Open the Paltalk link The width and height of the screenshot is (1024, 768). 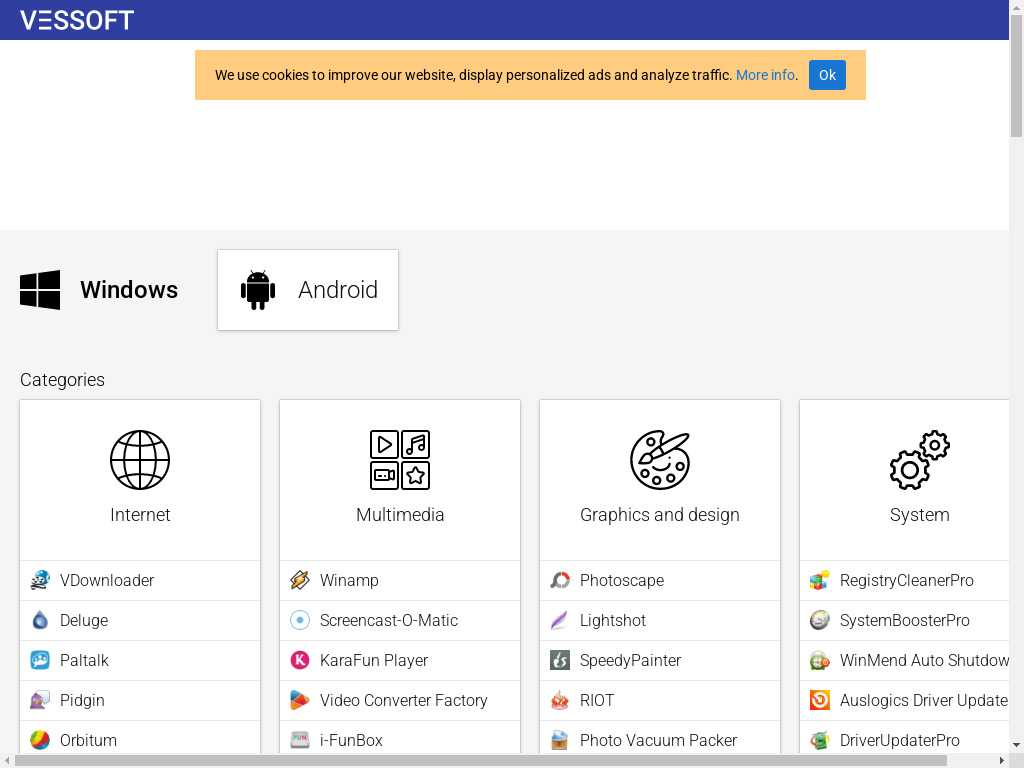pyautogui.click(x=140, y=660)
